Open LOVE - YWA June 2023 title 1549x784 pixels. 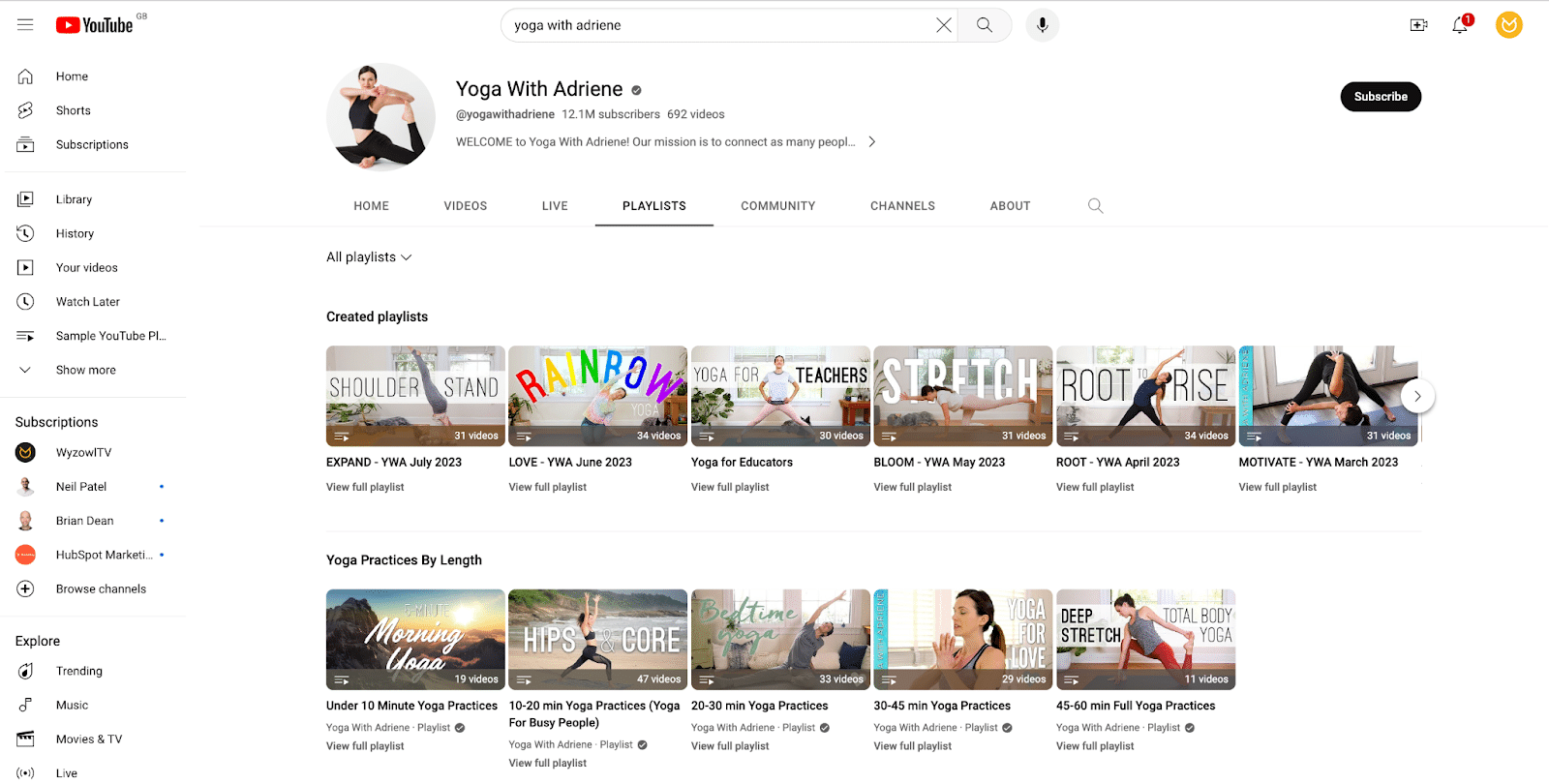tap(570, 463)
